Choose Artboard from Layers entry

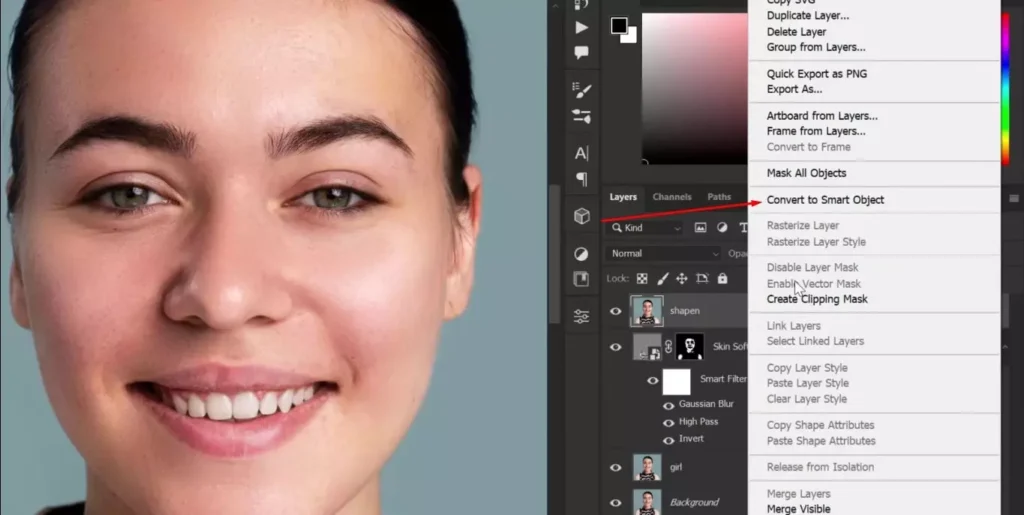pos(822,116)
